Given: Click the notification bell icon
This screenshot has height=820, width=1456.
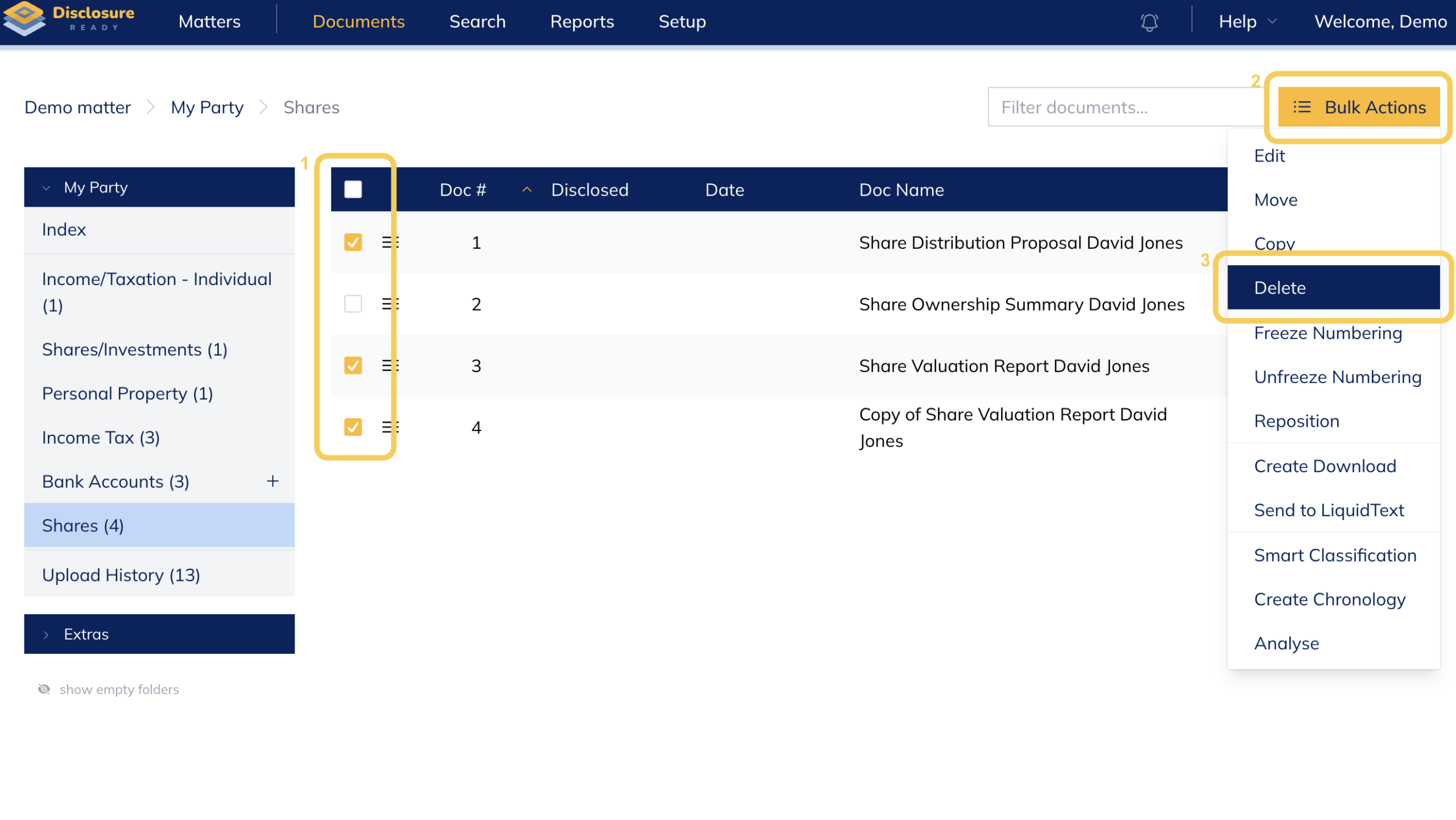Looking at the screenshot, I should [x=1149, y=22].
